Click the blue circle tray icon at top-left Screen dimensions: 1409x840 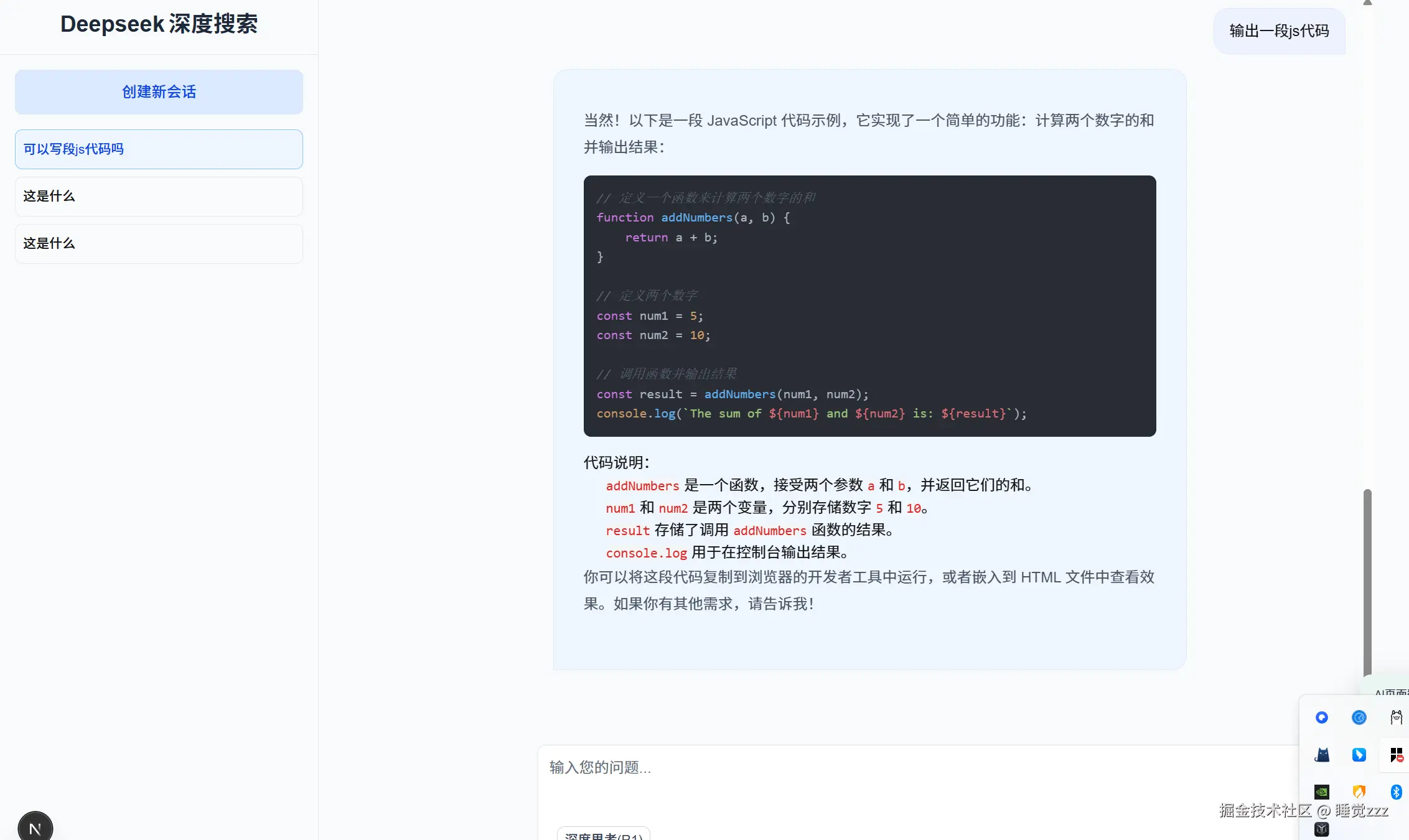coord(1322,717)
